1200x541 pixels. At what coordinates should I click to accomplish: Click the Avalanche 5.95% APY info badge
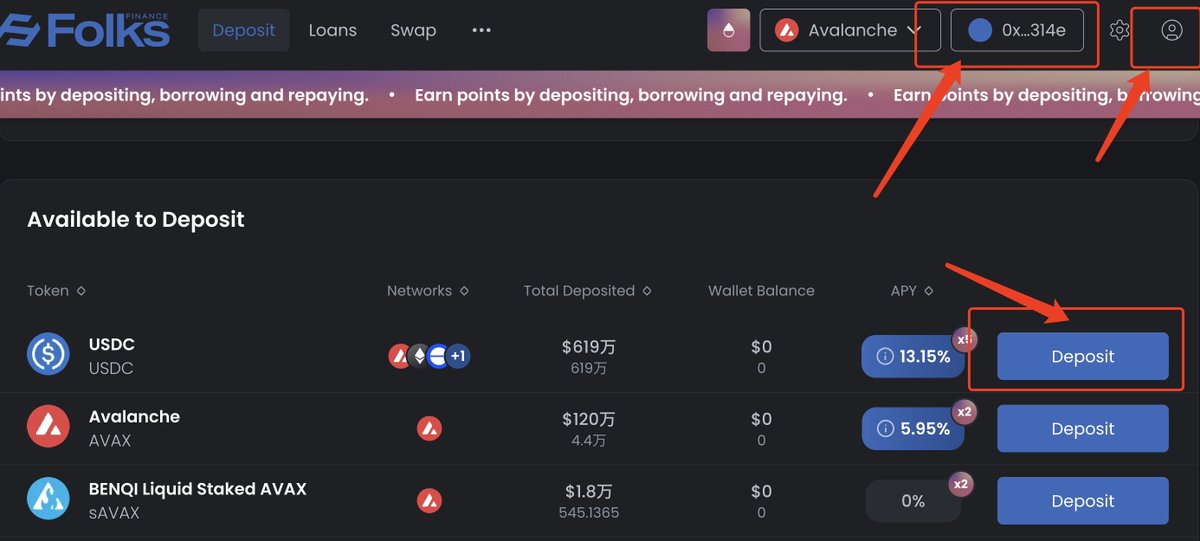tap(913, 428)
